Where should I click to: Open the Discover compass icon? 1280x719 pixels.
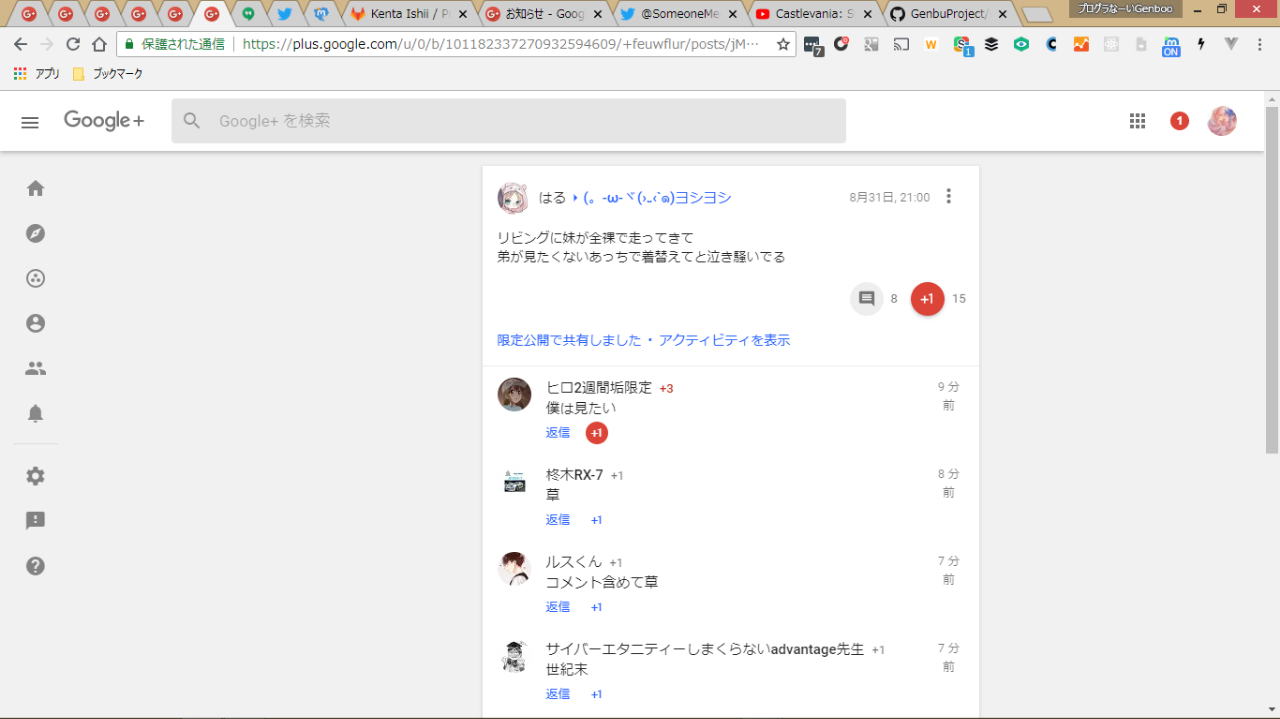coord(35,234)
